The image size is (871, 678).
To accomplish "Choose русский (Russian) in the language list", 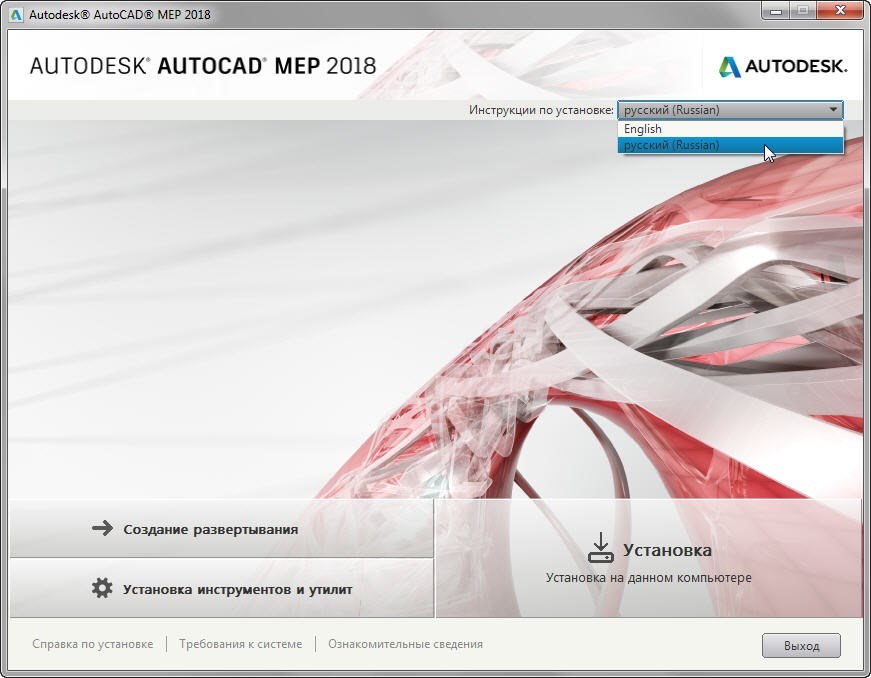I will (x=730, y=145).
